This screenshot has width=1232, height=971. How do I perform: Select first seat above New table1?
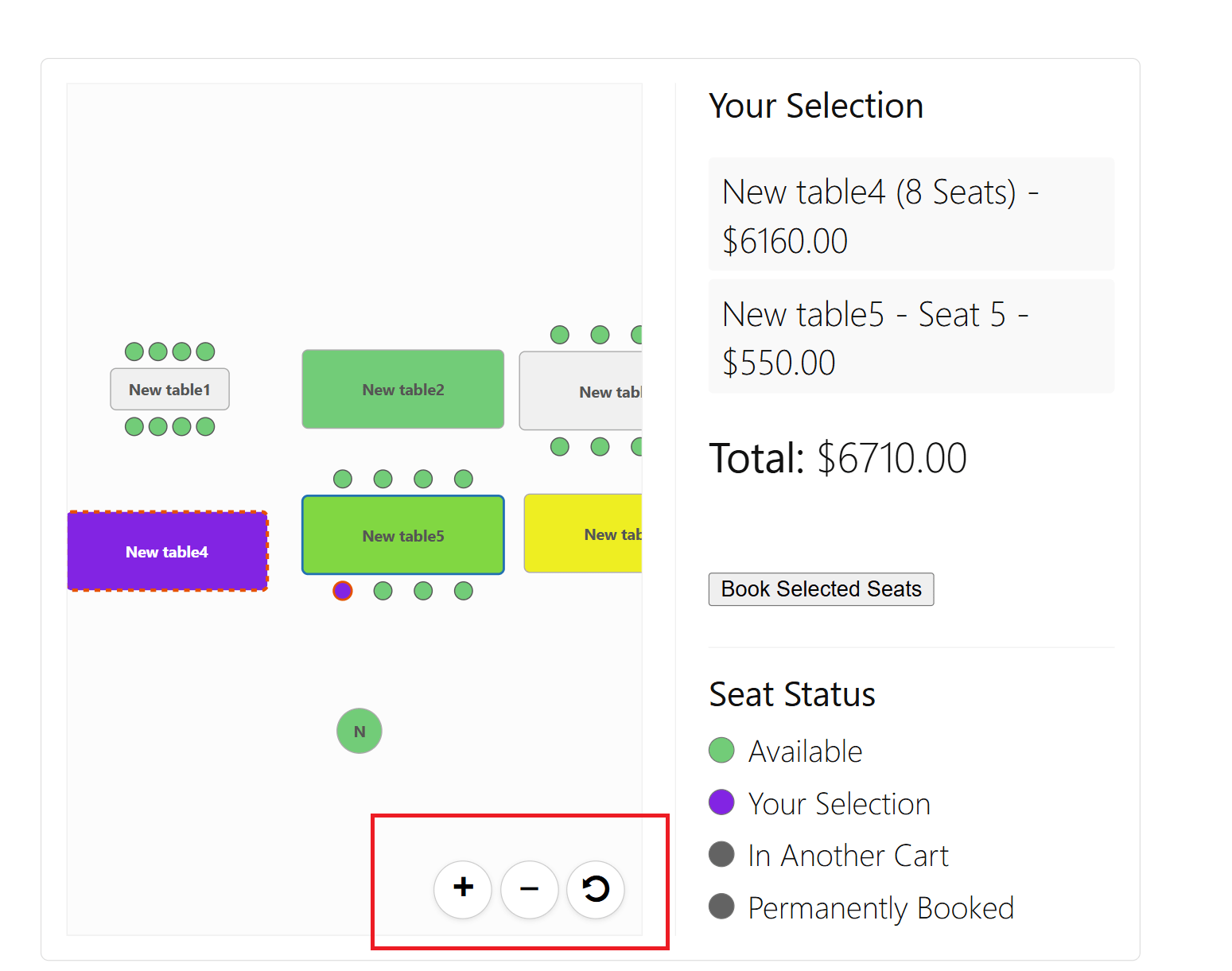click(134, 352)
